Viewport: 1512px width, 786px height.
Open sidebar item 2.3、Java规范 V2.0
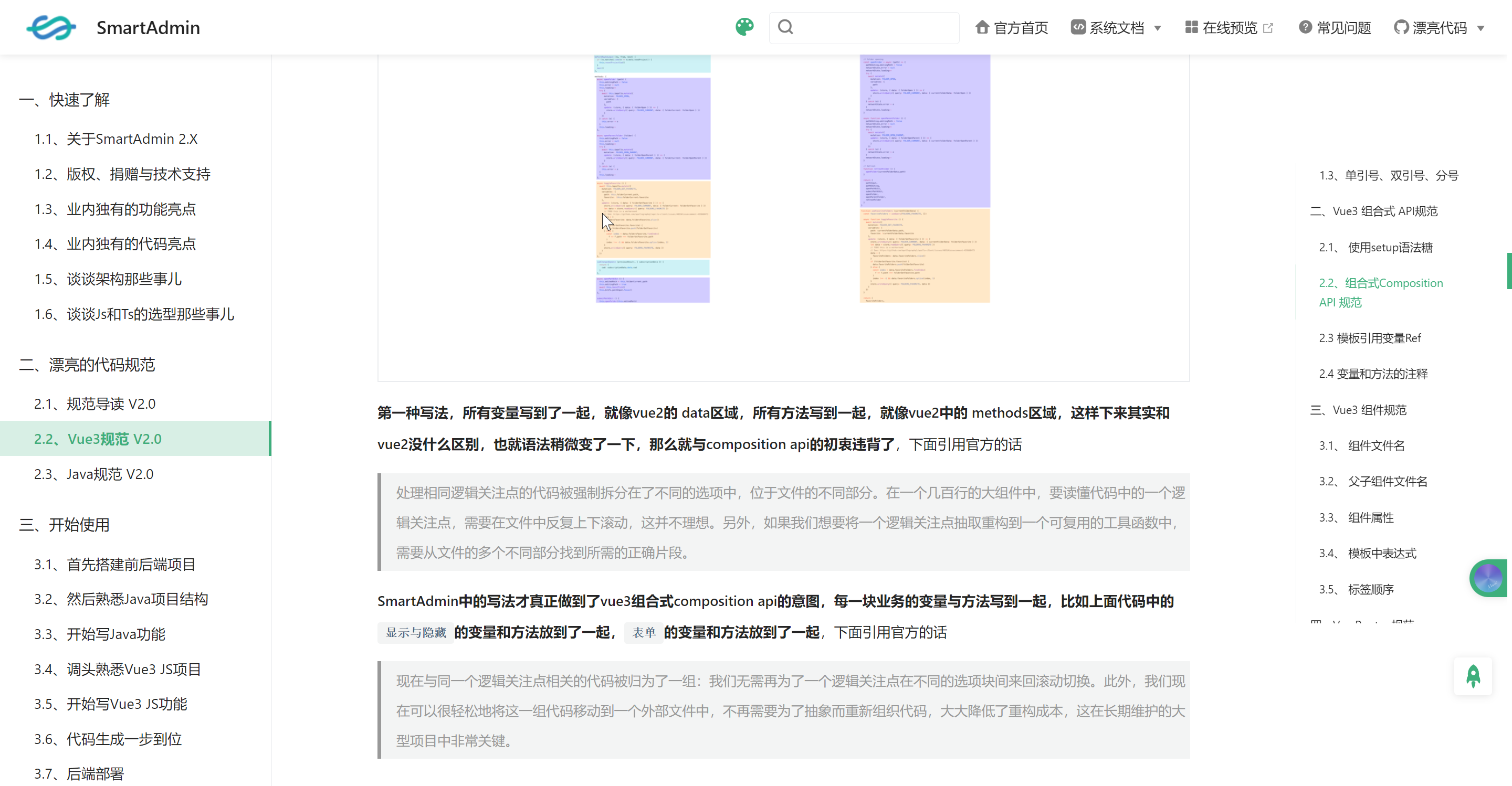click(94, 474)
